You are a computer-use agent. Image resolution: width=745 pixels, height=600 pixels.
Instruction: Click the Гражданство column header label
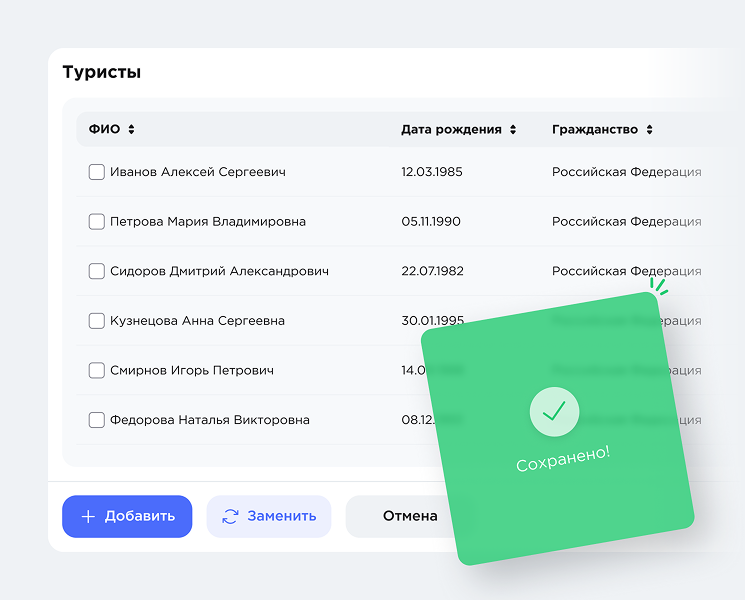click(x=594, y=130)
